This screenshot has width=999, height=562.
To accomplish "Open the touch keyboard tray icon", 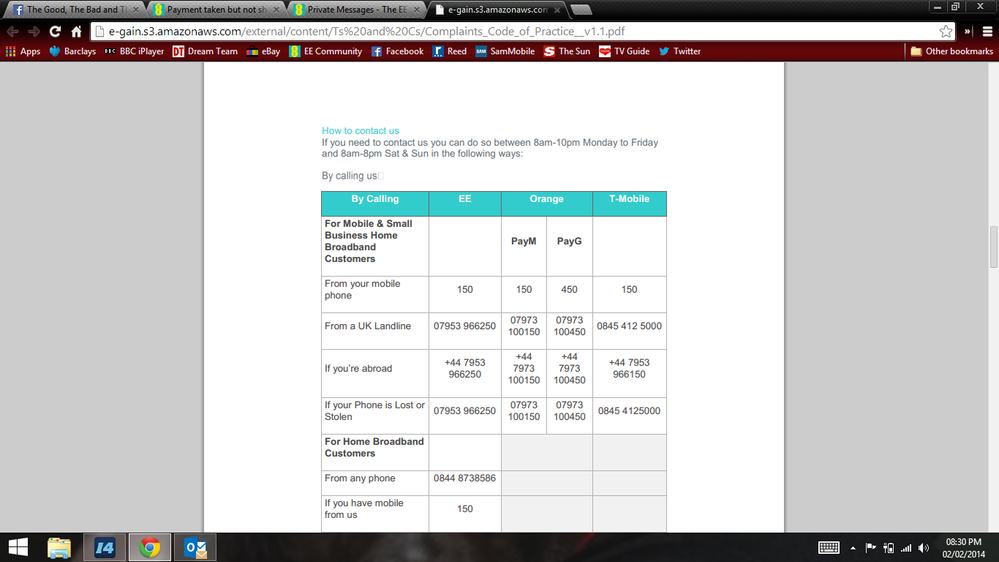I will point(828,547).
